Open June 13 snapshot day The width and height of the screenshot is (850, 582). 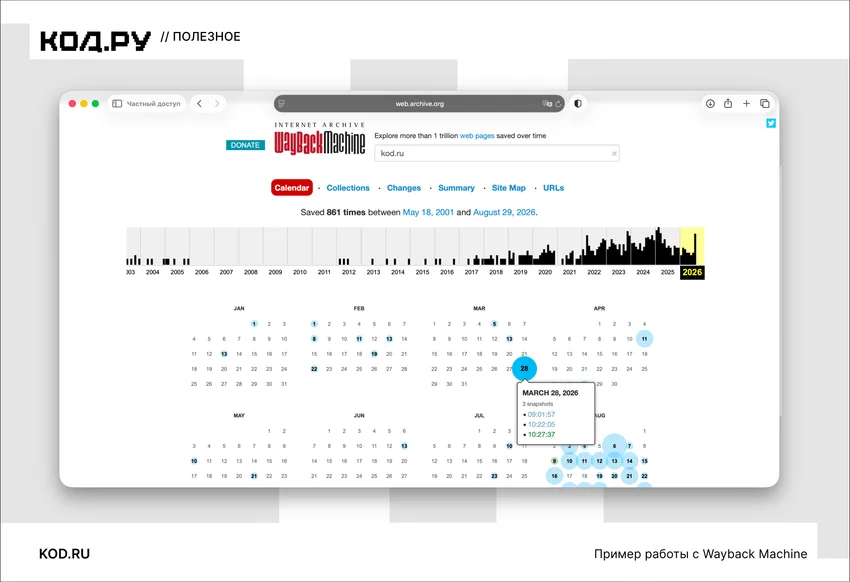pyautogui.click(x=404, y=446)
